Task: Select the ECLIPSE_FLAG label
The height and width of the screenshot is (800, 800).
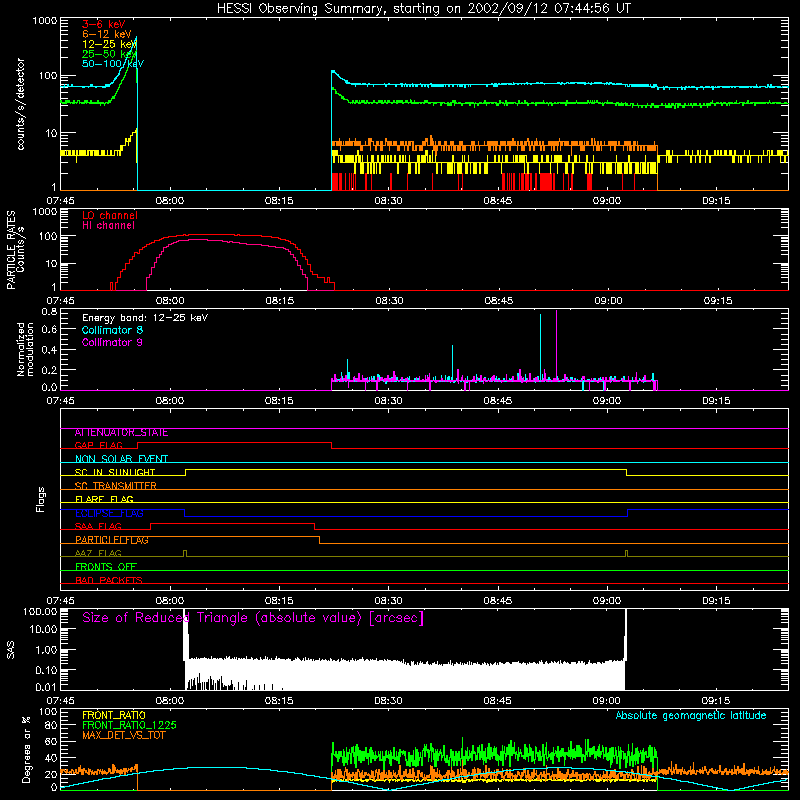Action: (x=109, y=513)
